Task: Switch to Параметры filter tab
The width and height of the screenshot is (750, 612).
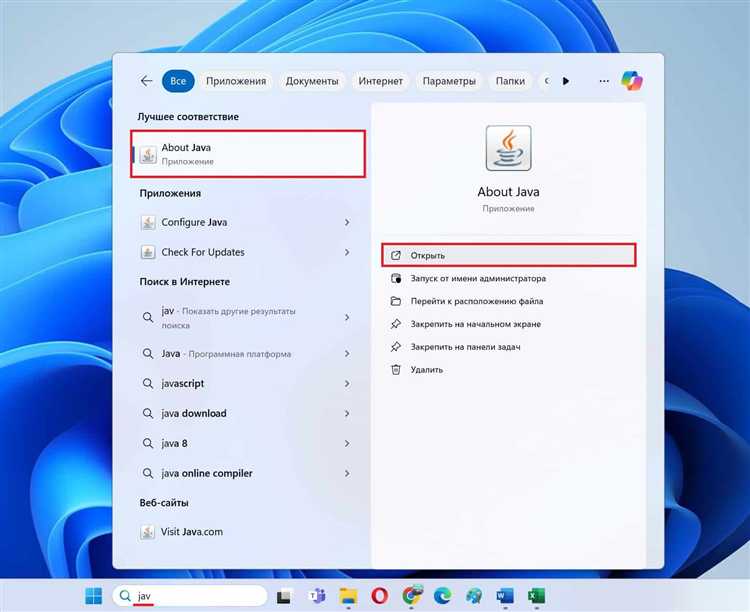Action: (x=449, y=81)
